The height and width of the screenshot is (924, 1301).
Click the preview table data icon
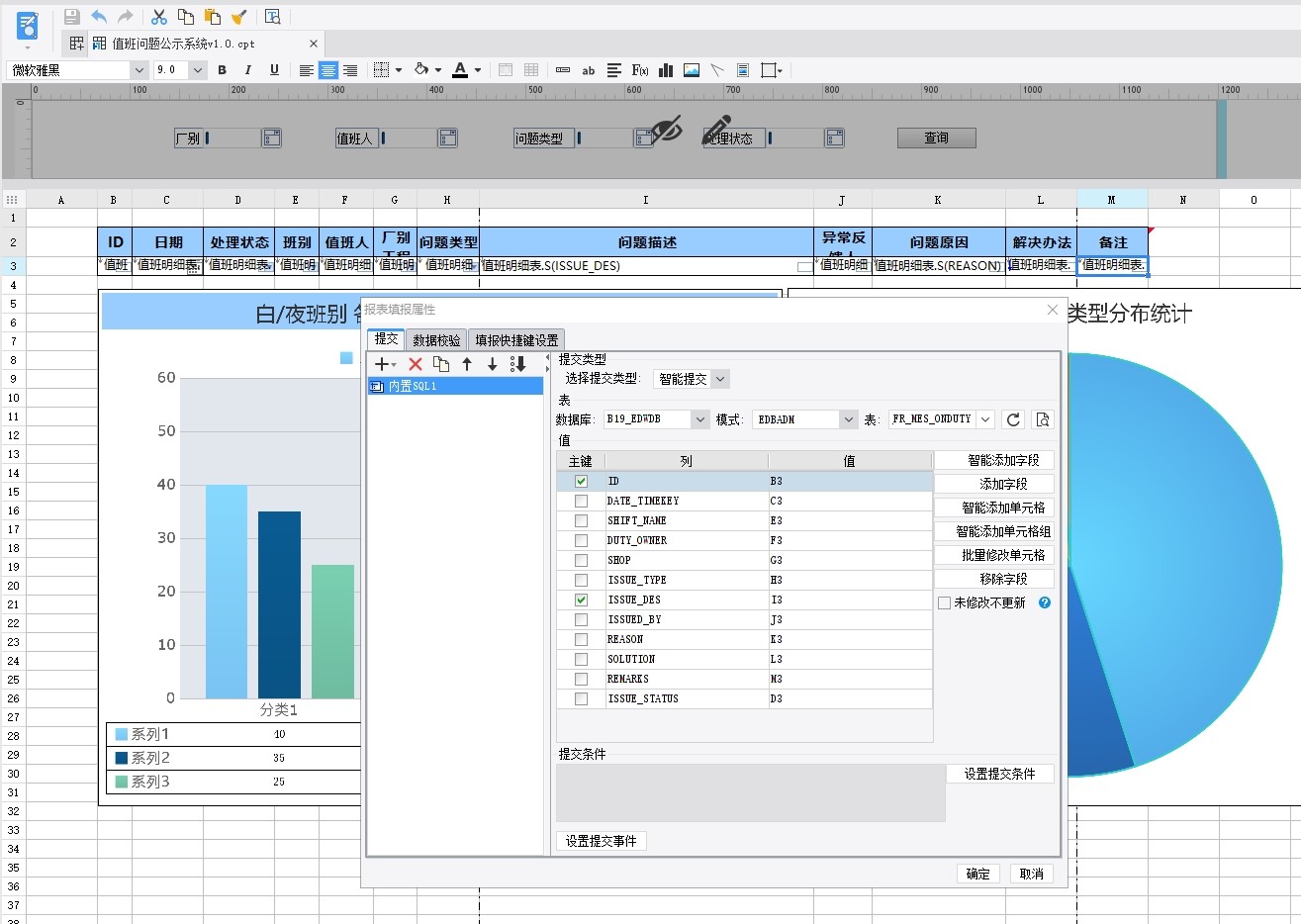pos(1043,419)
